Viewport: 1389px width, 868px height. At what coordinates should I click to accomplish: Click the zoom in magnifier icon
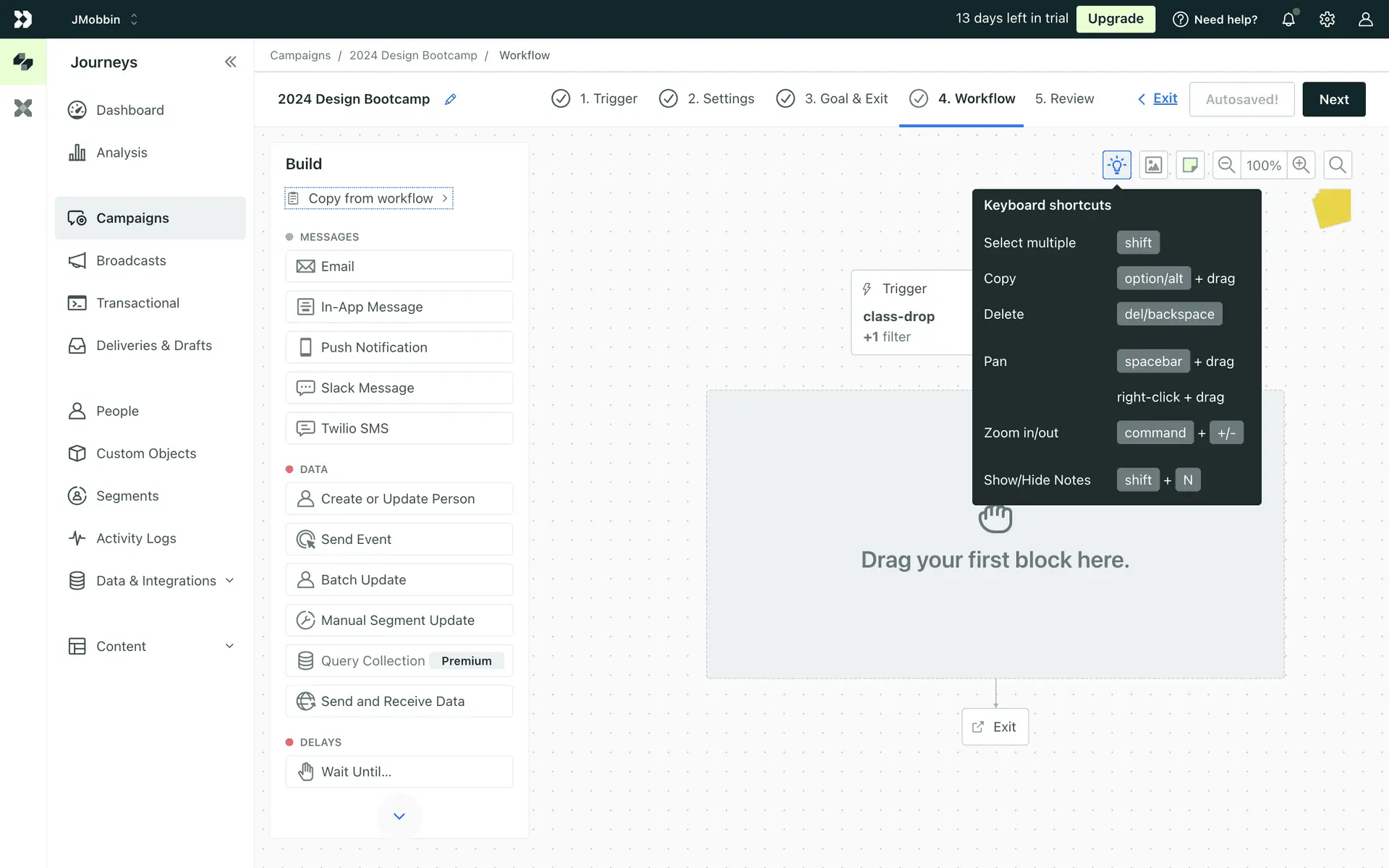1301,165
